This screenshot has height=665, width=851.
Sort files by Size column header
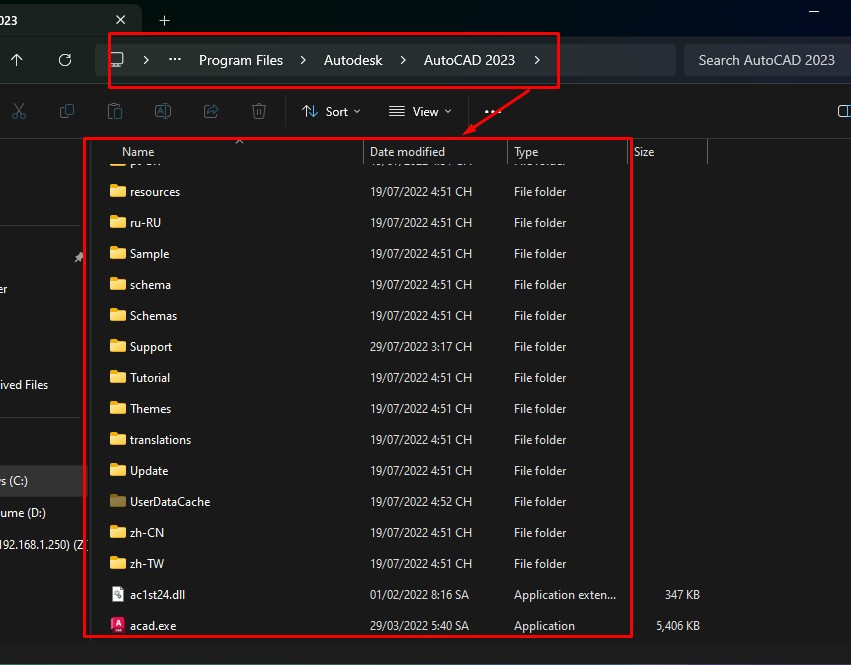(644, 152)
